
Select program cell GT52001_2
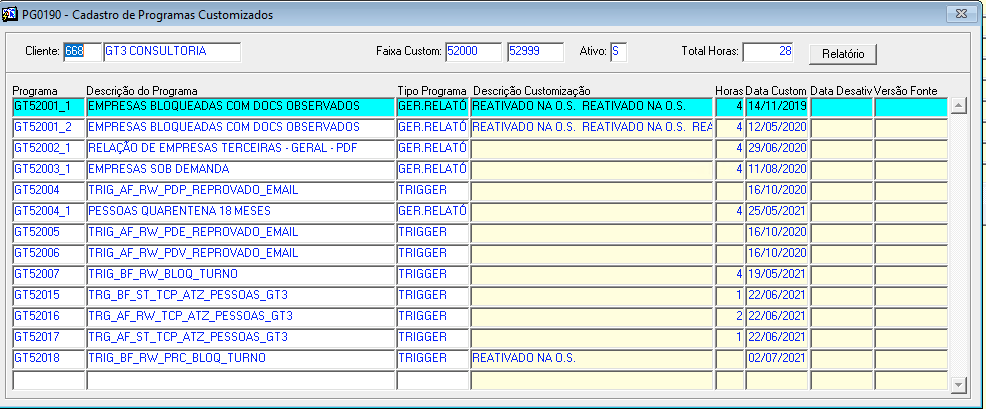point(48,128)
